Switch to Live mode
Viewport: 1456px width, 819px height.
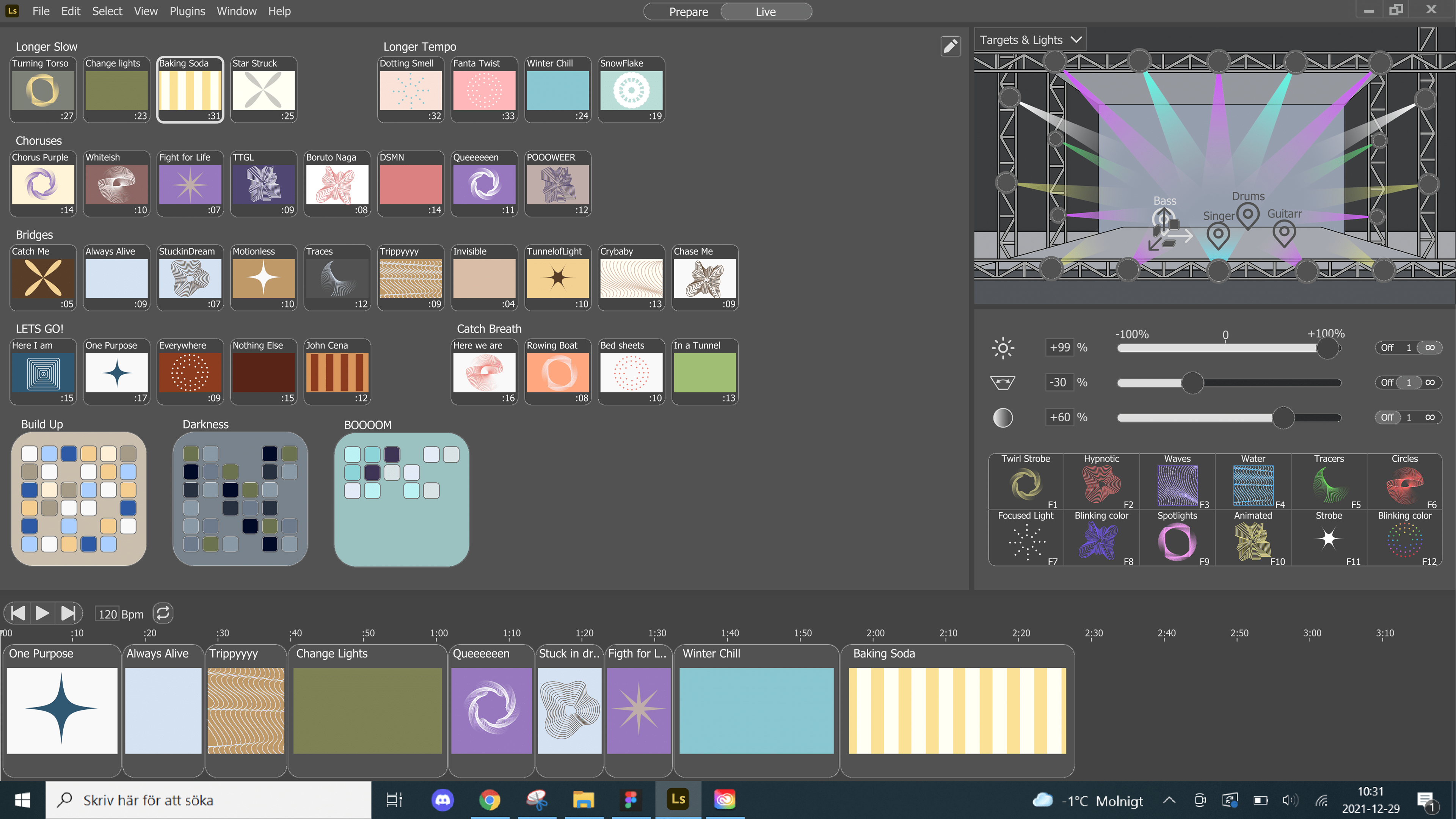coord(766,12)
